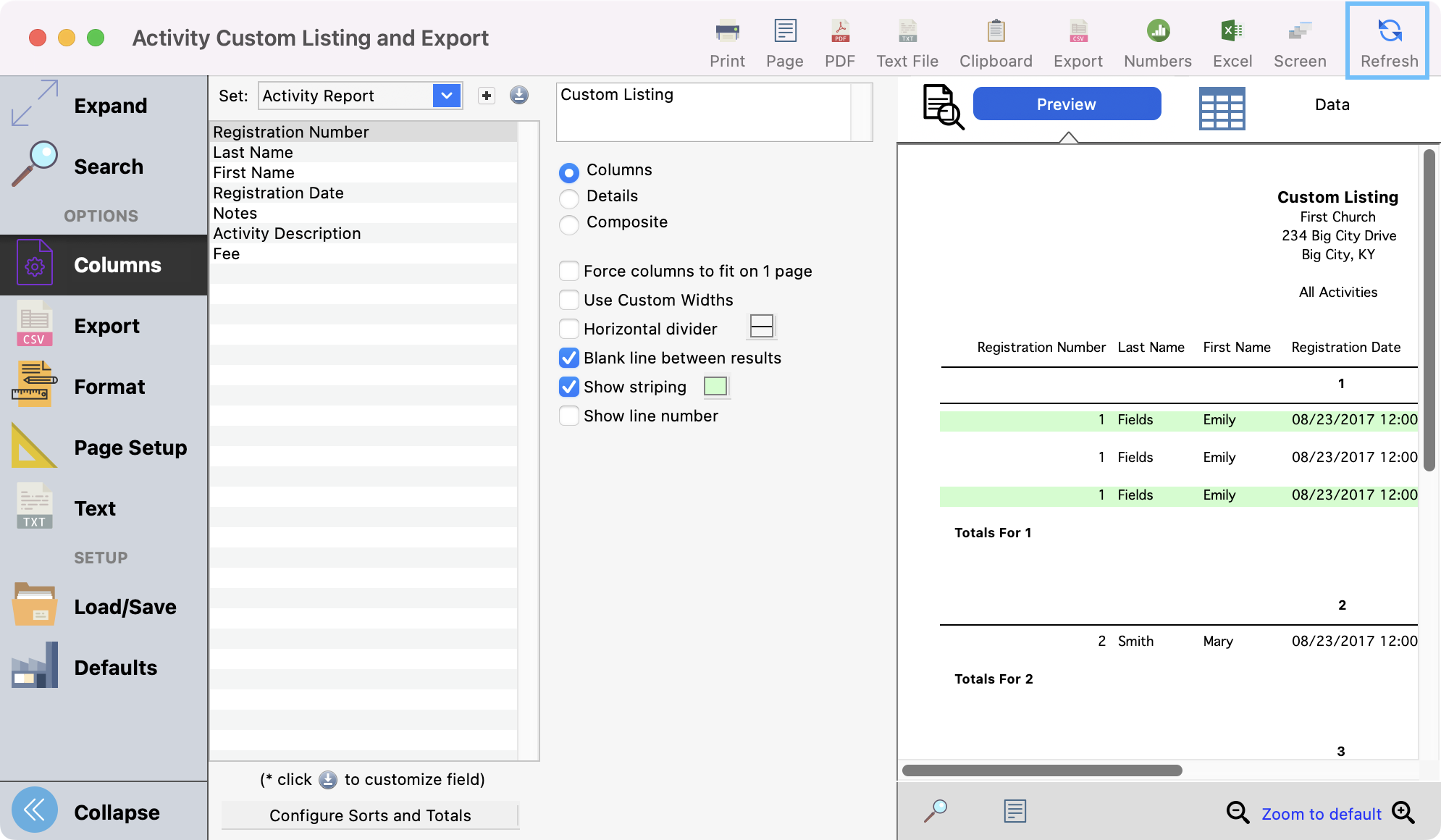Select the Details radio button
This screenshot has width=1441, height=840.
click(569, 197)
